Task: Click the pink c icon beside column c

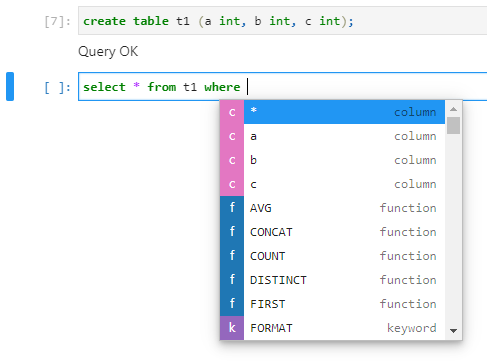Action: tap(232, 184)
